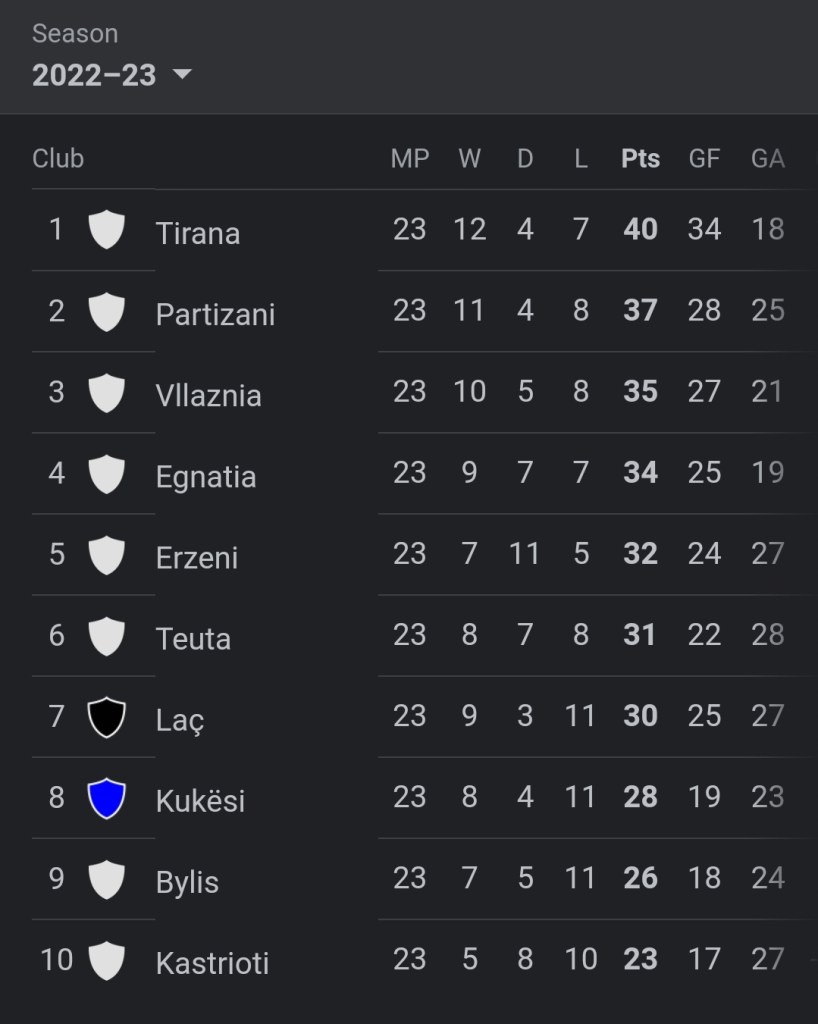Viewport: 818px width, 1024px height.
Task: Click Teuta's shield crest icon
Action: pos(106,636)
